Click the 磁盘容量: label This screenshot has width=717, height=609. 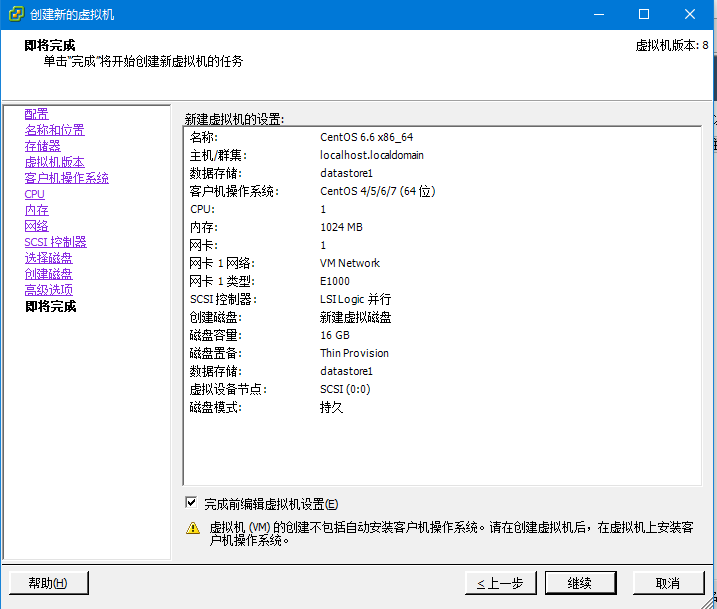click(x=216, y=336)
